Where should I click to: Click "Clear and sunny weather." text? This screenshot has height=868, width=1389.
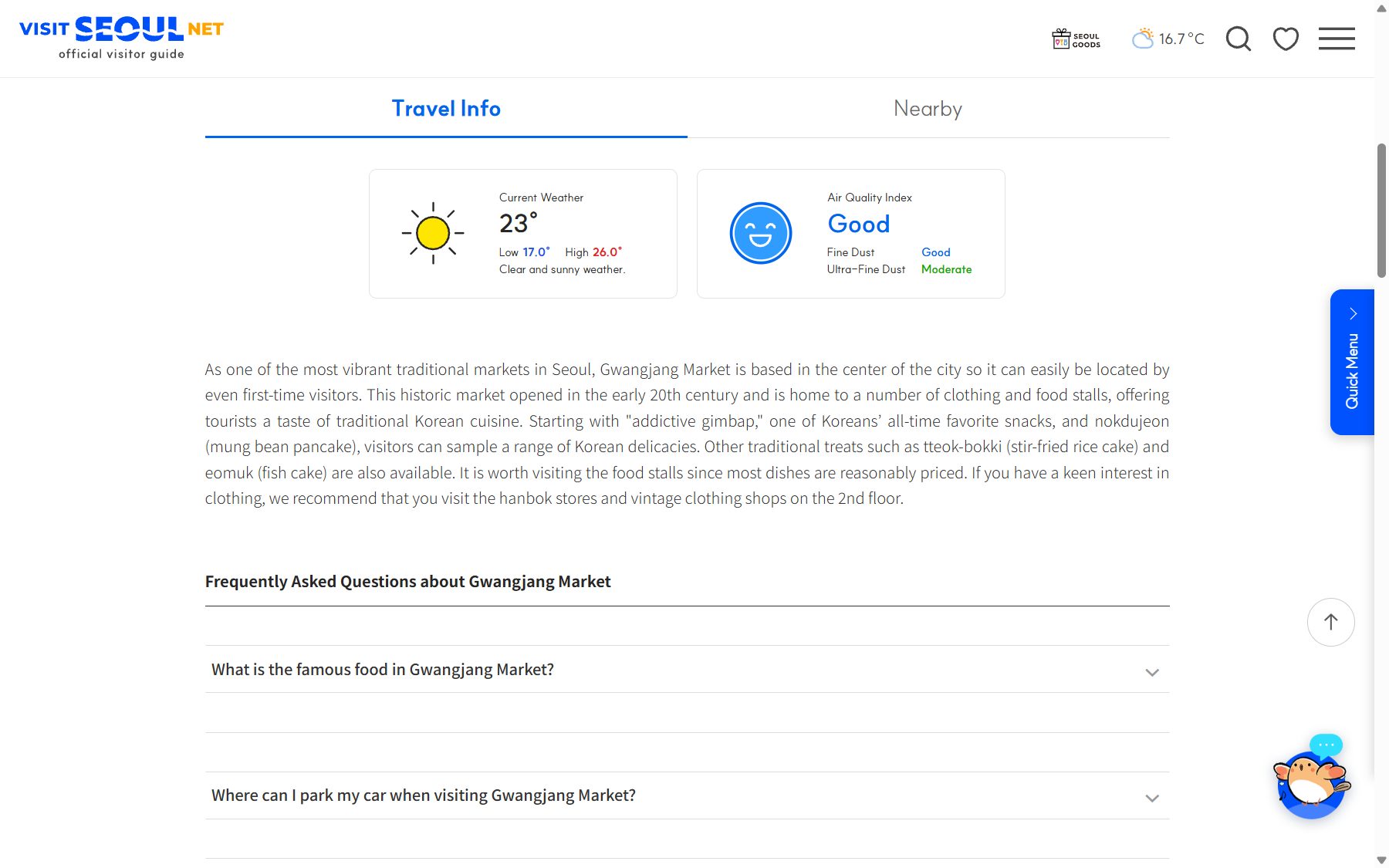562,269
